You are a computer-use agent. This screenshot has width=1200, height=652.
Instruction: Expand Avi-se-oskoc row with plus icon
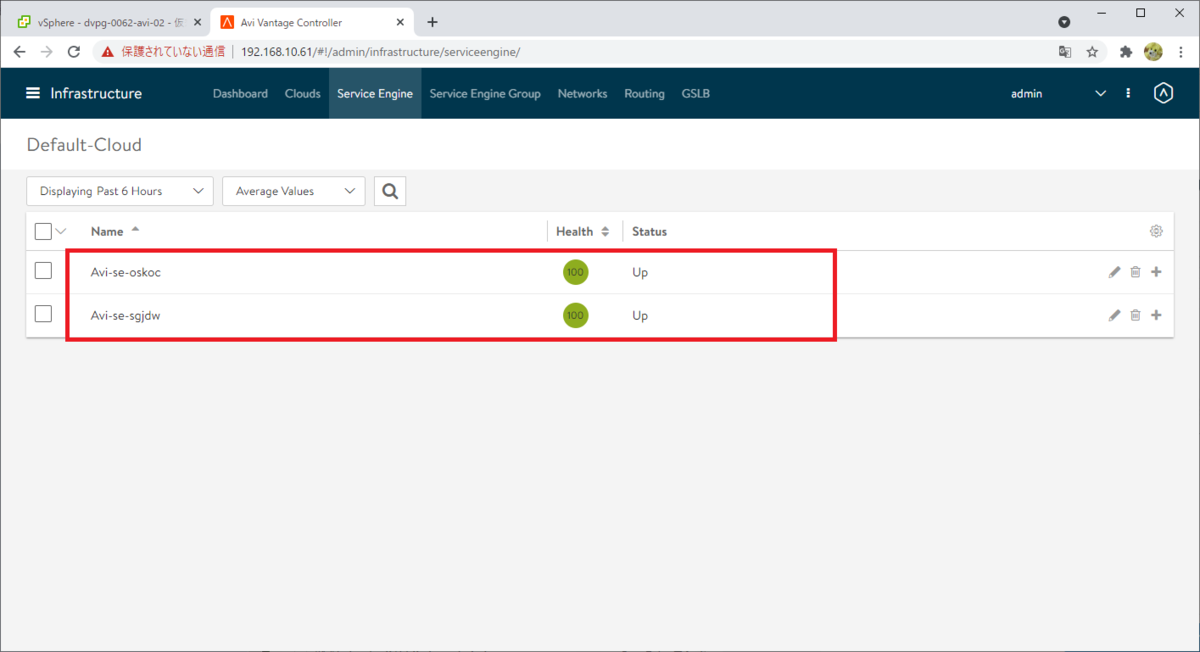click(x=1156, y=272)
